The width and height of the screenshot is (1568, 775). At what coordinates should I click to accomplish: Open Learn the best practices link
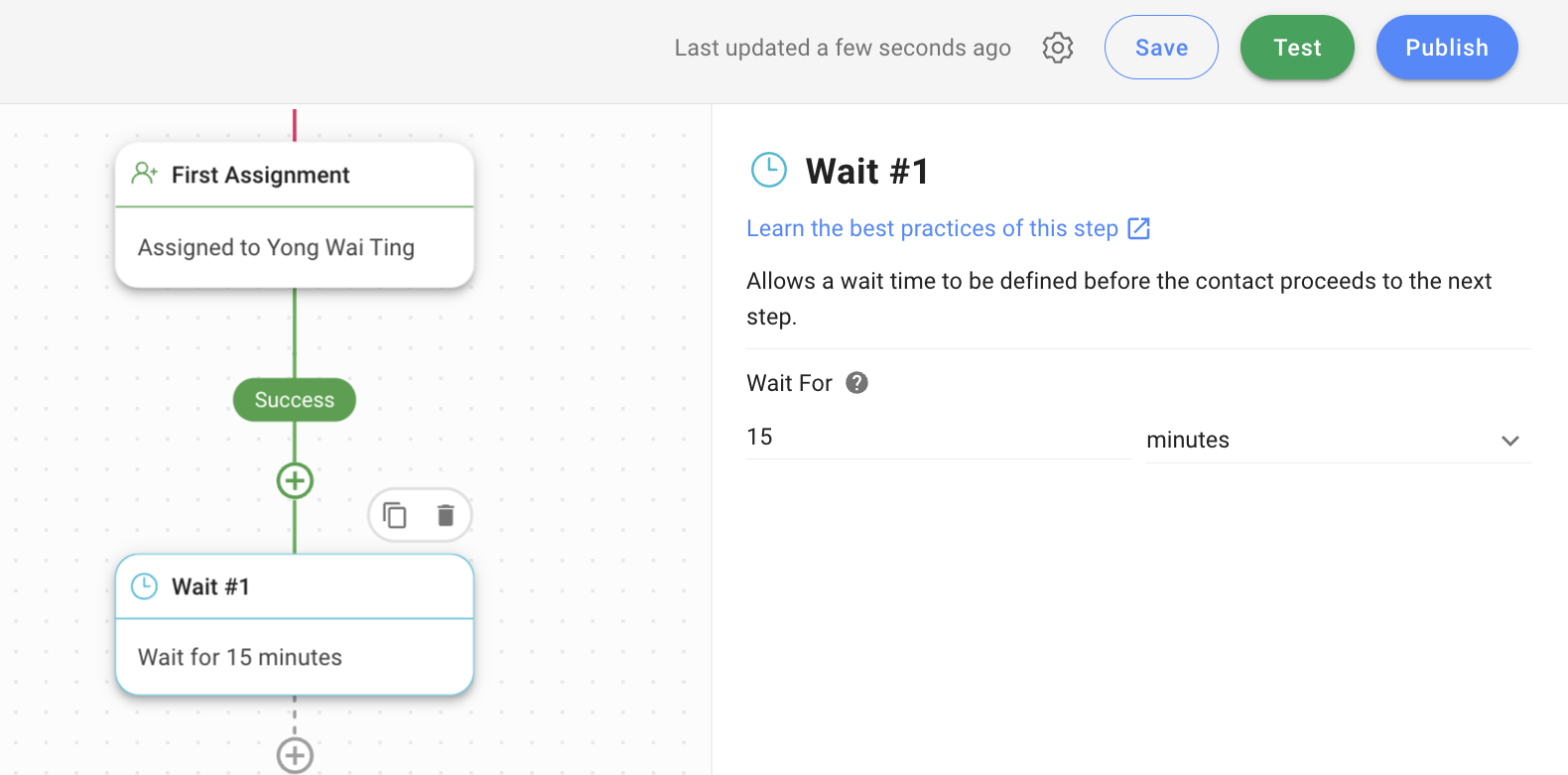coord(932,228)
